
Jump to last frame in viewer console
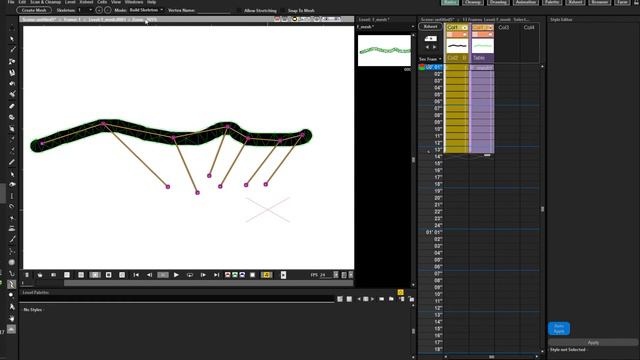[x=216, y=275]
